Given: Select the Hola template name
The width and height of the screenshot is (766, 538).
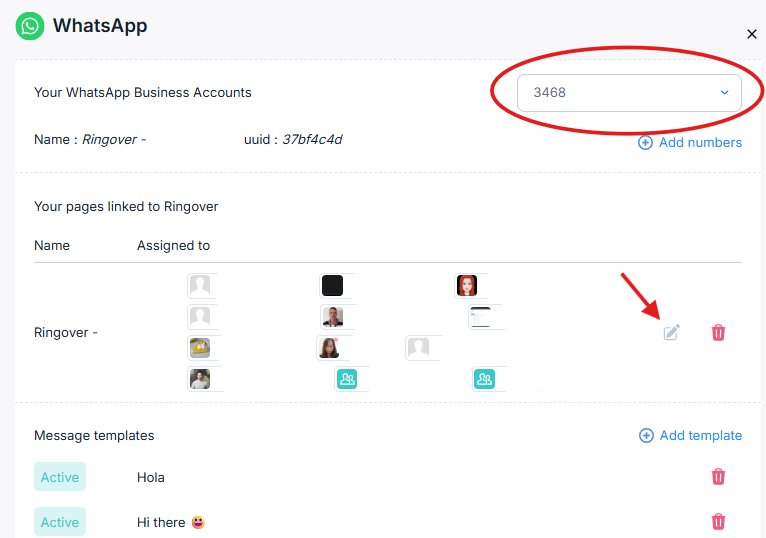Looking at the screenshot, I should [x=150, y=477].
